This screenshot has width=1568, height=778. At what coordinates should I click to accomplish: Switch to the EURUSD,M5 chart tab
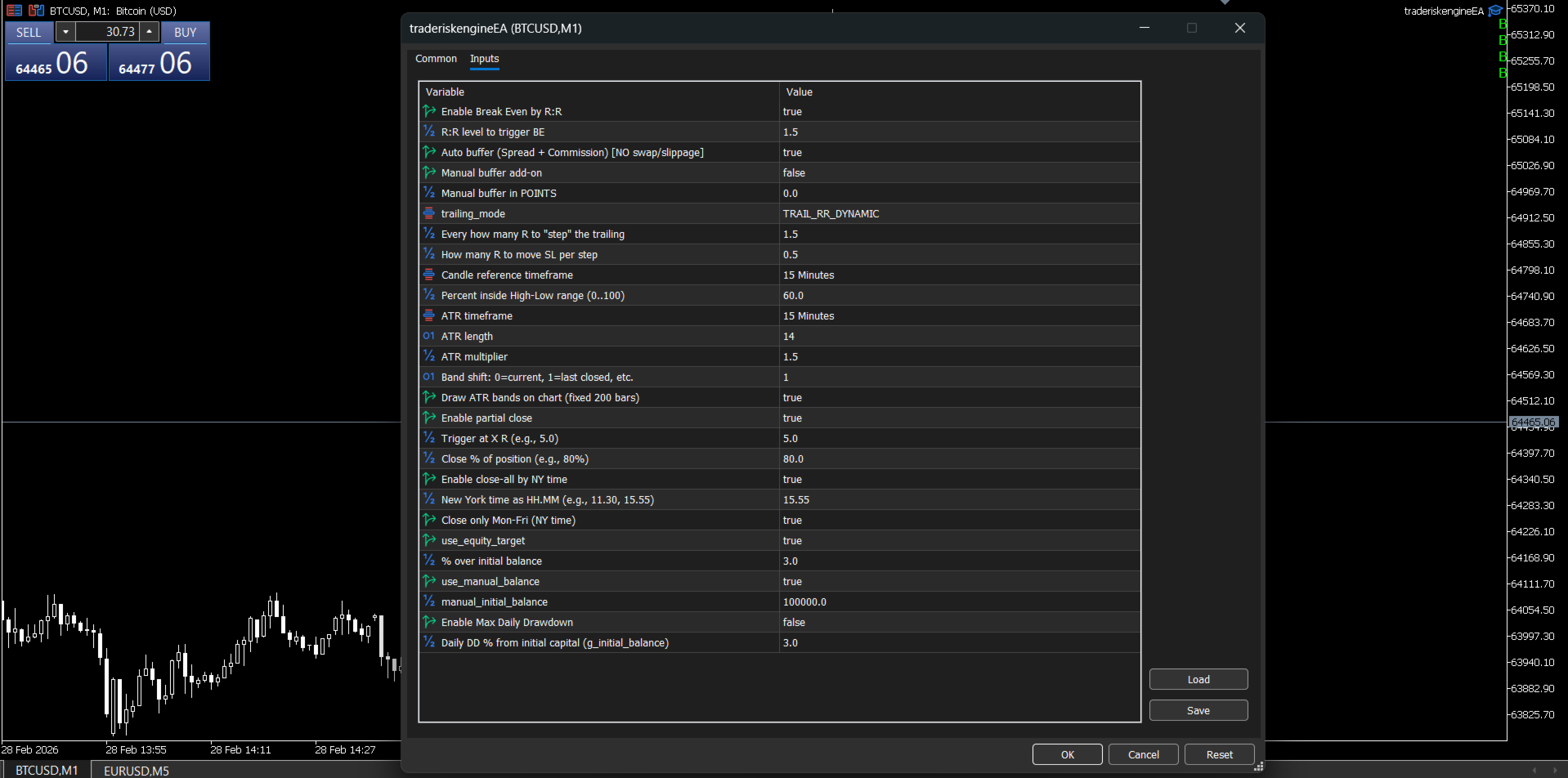[137, 771]
